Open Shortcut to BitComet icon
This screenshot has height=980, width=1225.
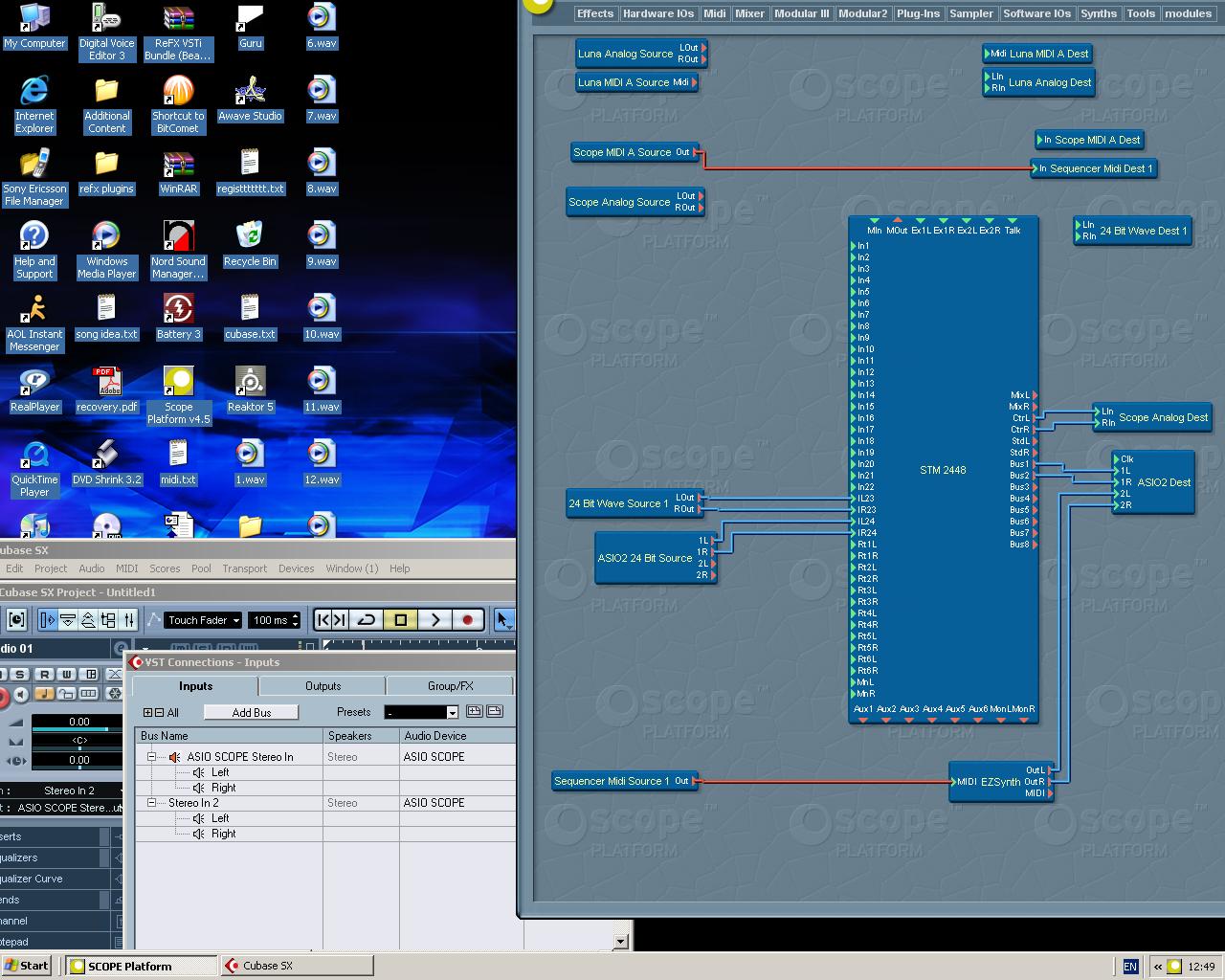(178, 104)
